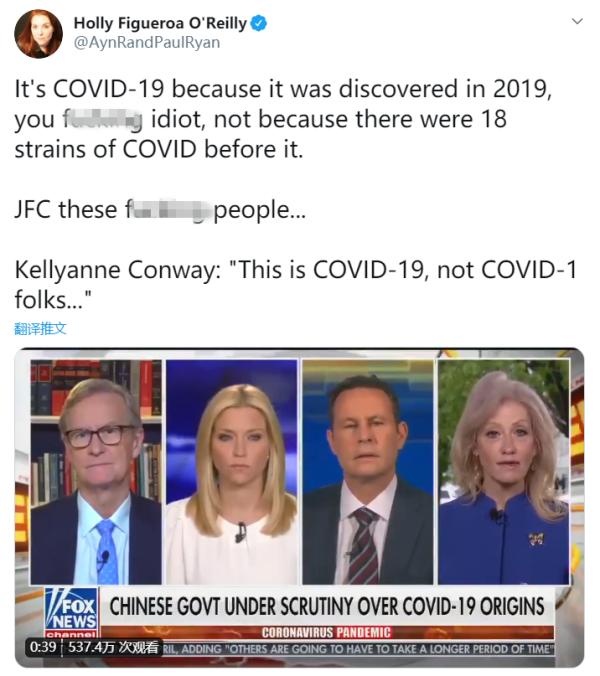Click the video panel with glasses-wearing man

click(96, 472)
